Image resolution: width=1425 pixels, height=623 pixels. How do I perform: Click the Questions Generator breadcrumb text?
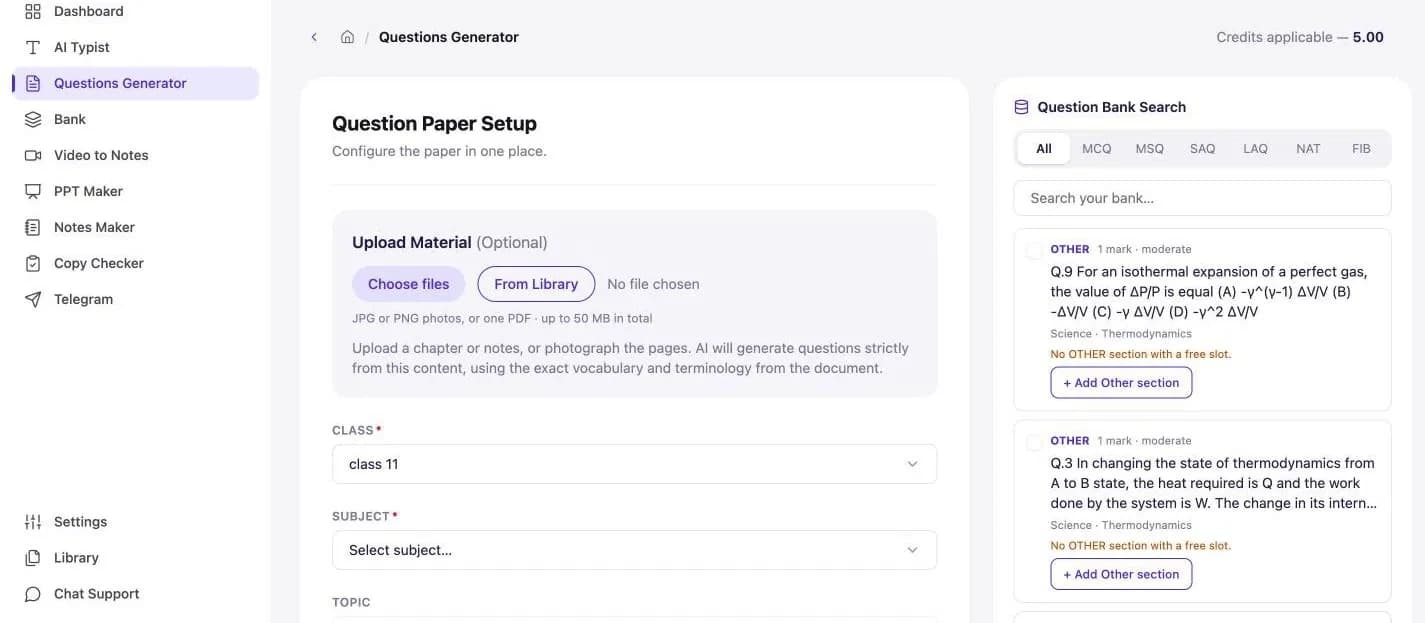pyautogui.click(x=449, y=37)
